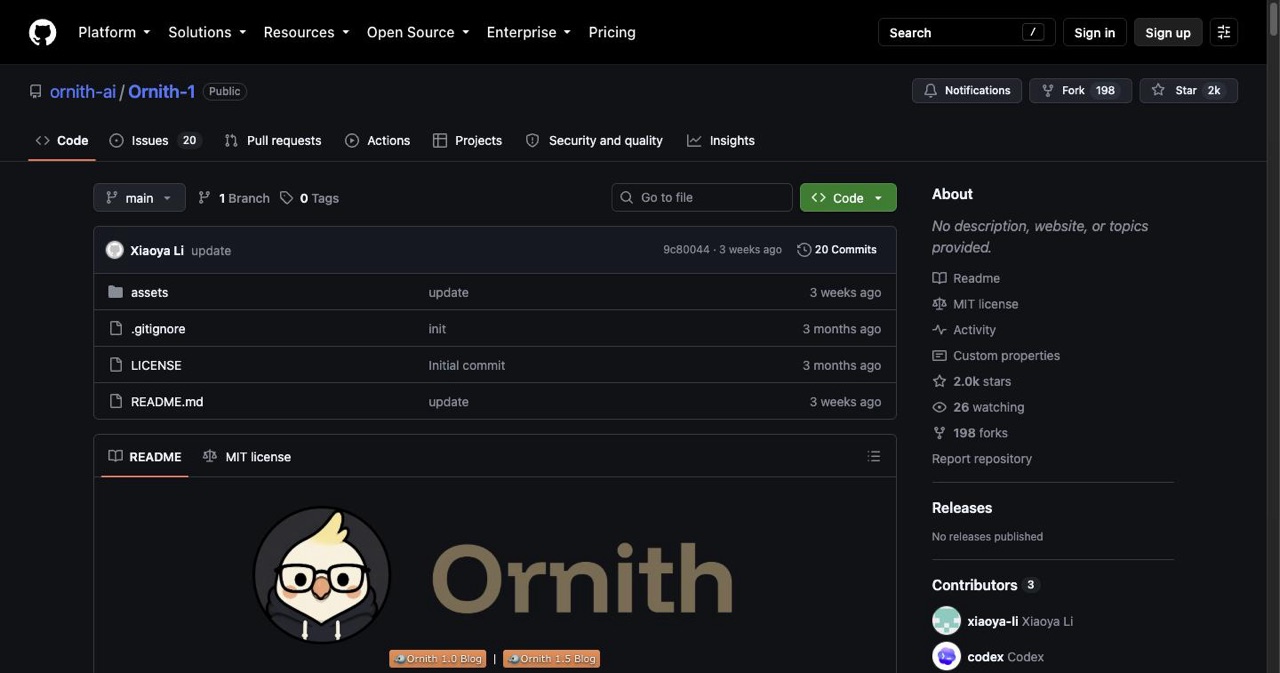Click the Notifications bell button
The width and height of the screenshot is (1280, 673).
[x=967, y=90]
